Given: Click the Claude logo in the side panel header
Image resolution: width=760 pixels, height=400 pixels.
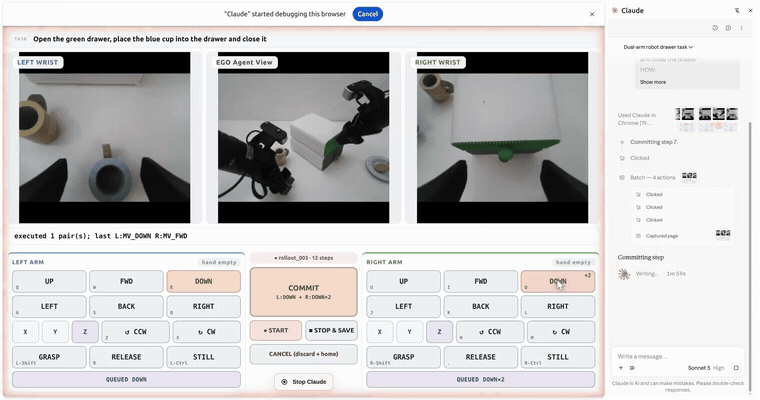Looking at the screenshot, I should click(615, 10).
